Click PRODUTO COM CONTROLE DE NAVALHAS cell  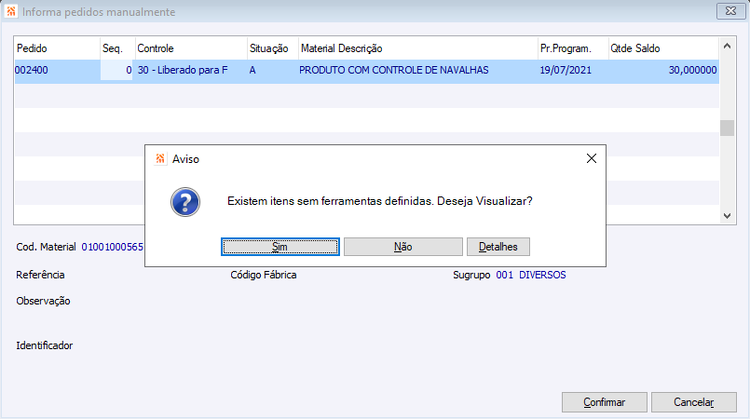418,70
